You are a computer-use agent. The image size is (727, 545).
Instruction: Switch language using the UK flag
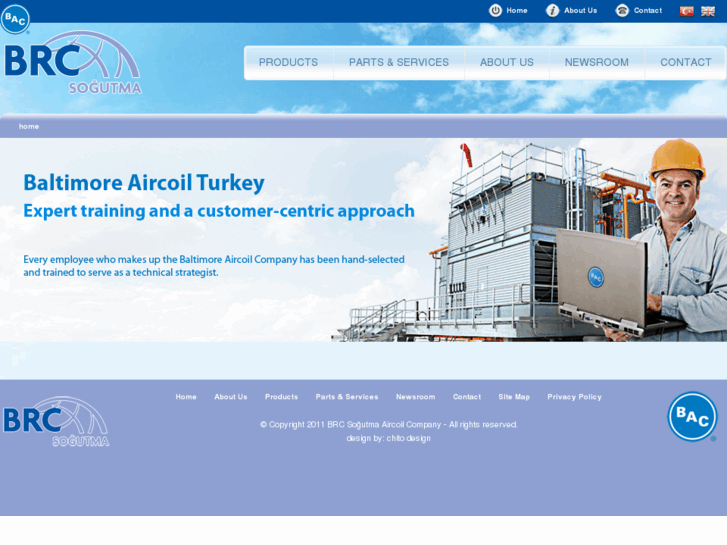(x=708, y=11)
